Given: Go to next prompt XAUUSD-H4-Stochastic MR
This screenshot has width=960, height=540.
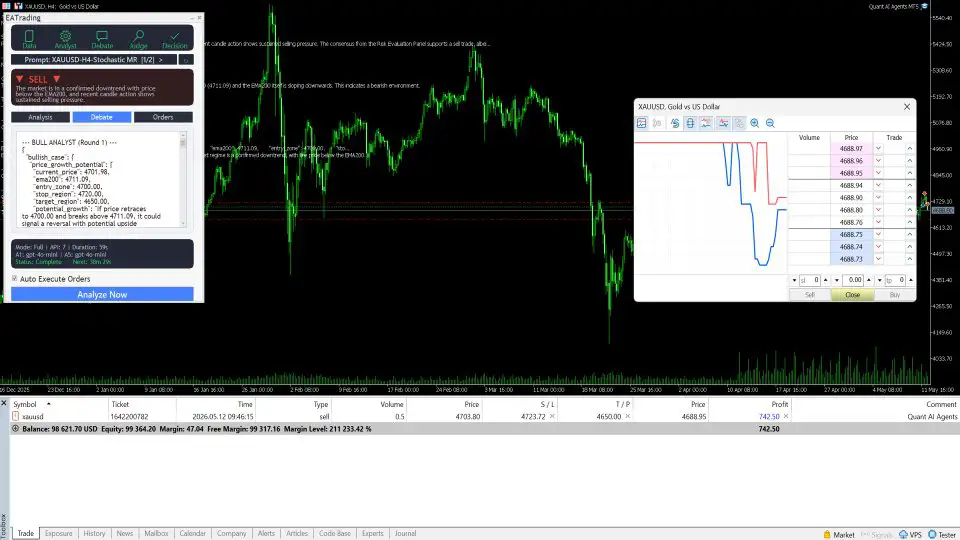Looking at the screenshot, I should [161, 60].
